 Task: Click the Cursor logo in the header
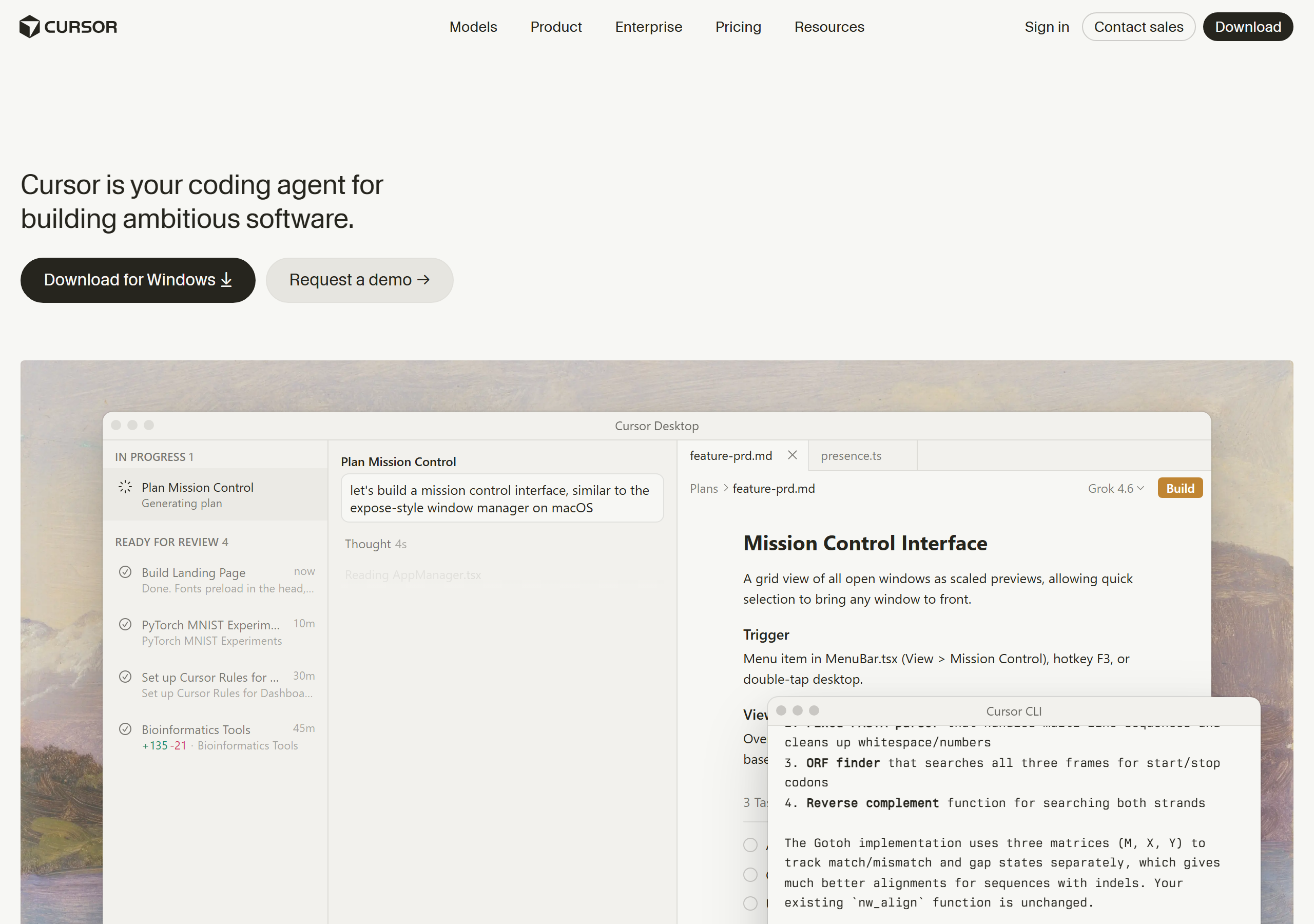coord(68,27)
